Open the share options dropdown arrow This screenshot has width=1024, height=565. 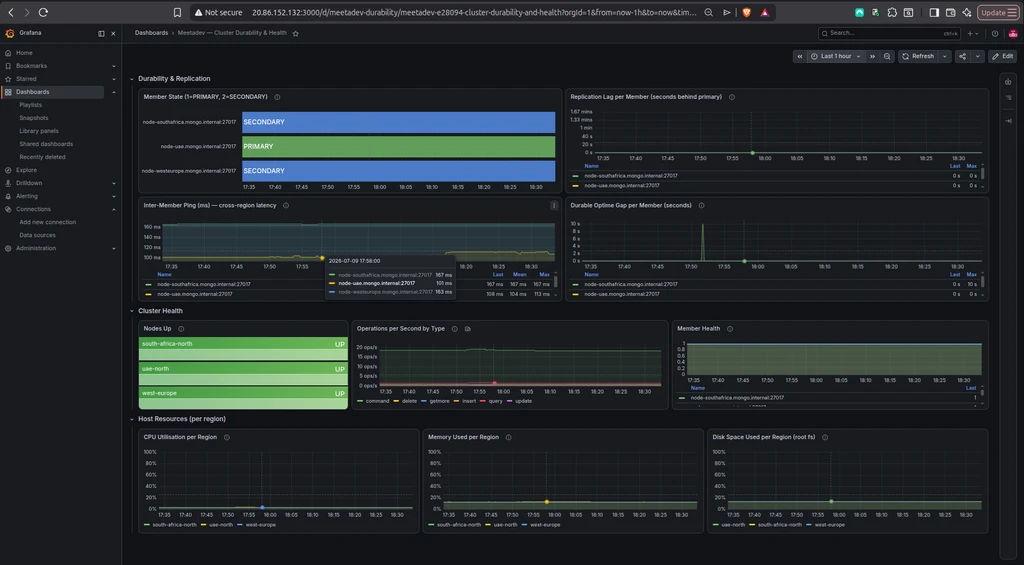tap(978, 56)
